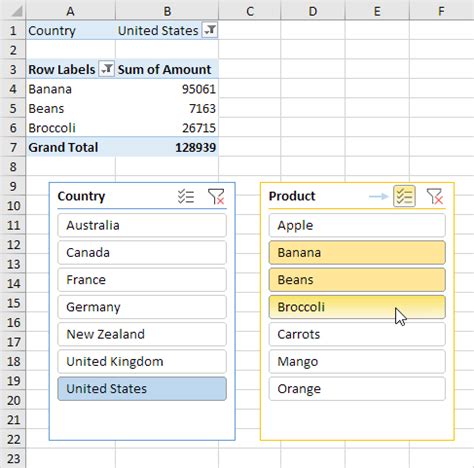Select the row 4 header
Screen dimensions: 474x468
coord(13,89)
